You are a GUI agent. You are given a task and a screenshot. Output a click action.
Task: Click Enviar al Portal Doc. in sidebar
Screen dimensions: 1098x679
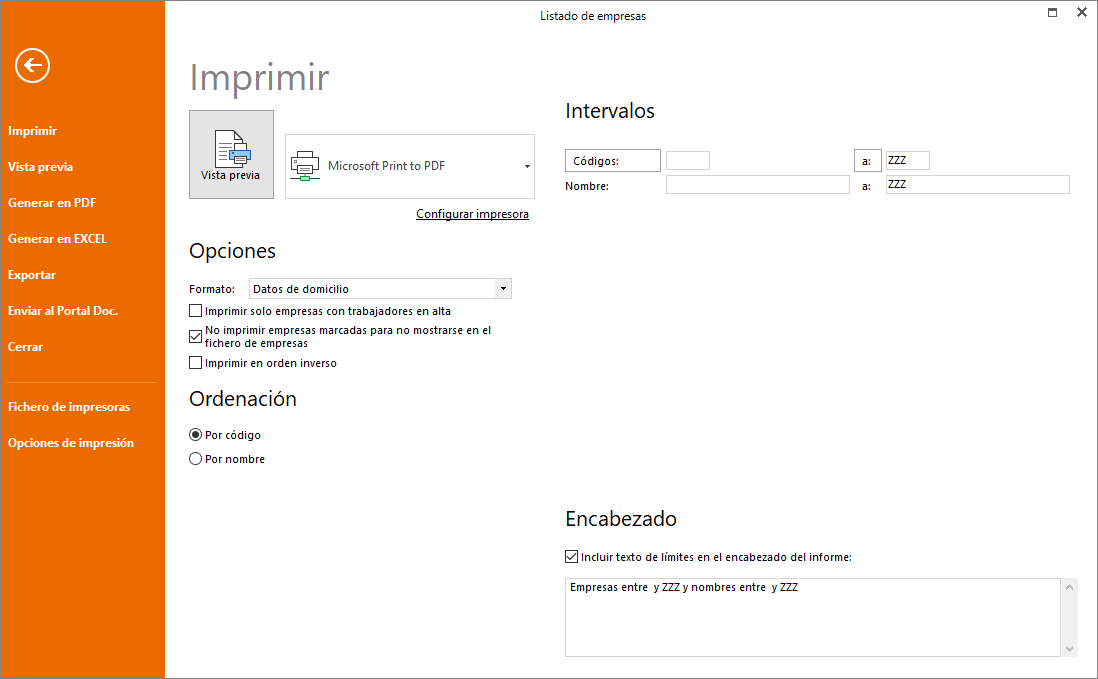(x=63, y=311)
